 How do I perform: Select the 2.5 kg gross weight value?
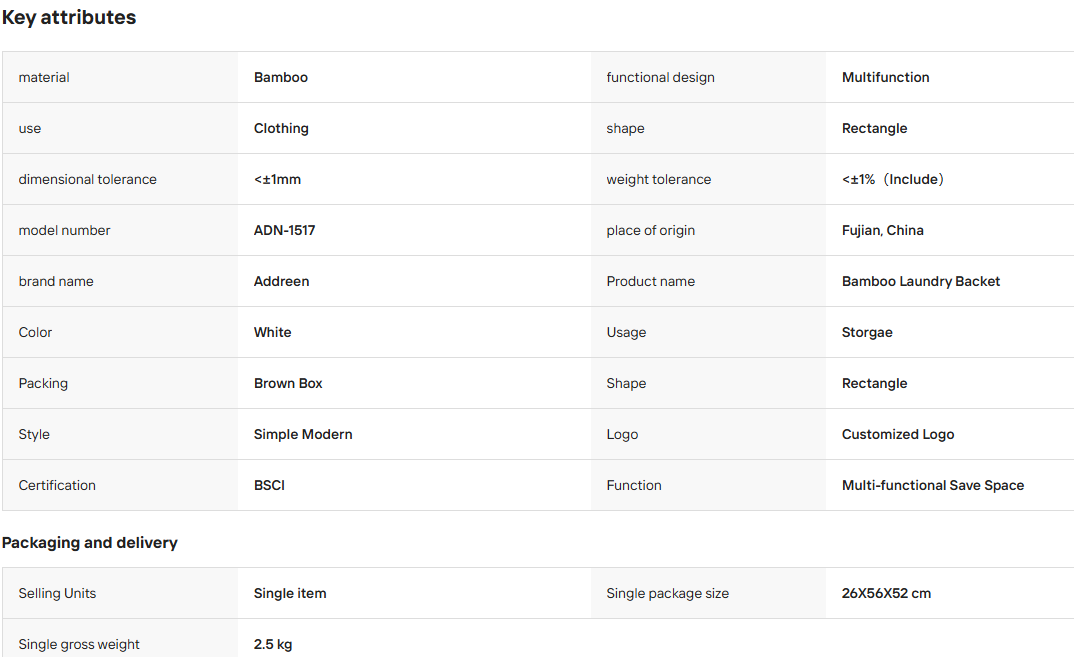(x=273, y=644)
